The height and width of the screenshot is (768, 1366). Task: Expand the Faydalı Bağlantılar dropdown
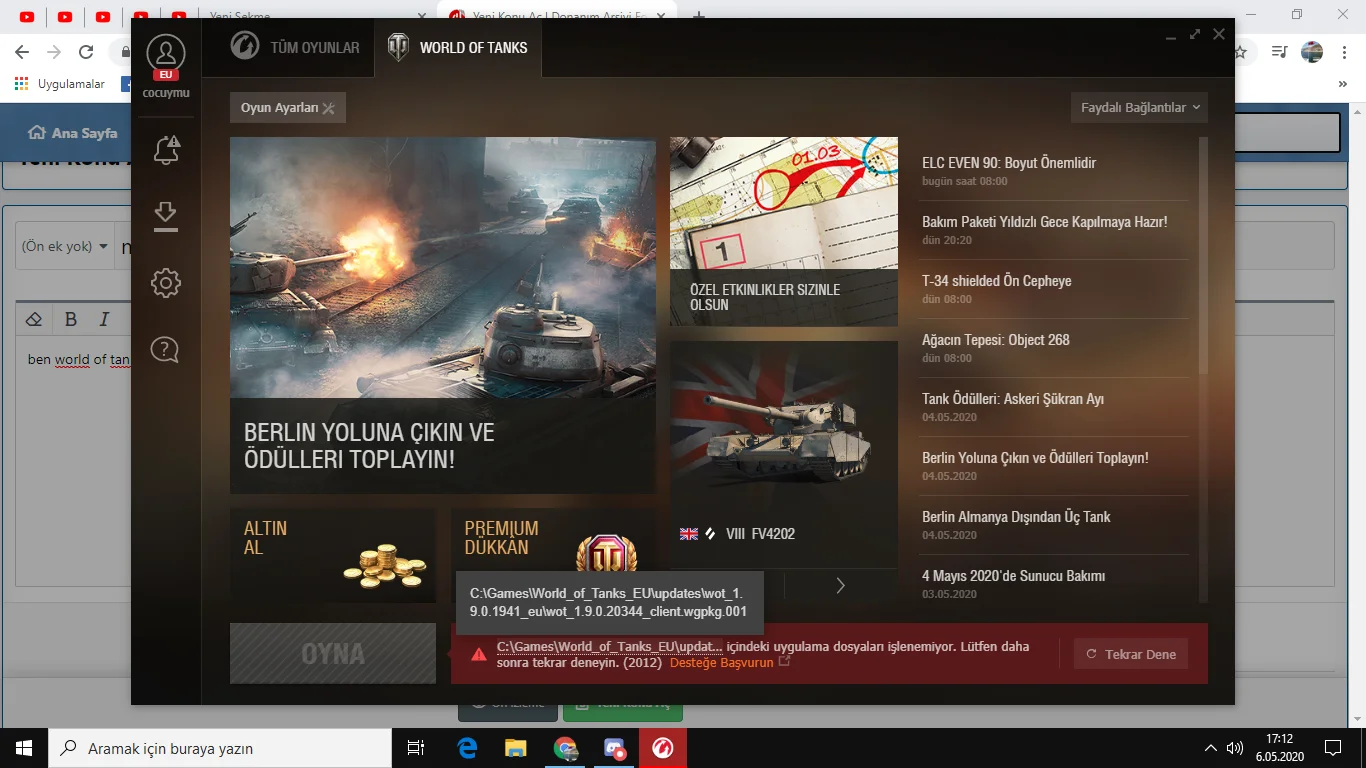[x=1139, y=108]
